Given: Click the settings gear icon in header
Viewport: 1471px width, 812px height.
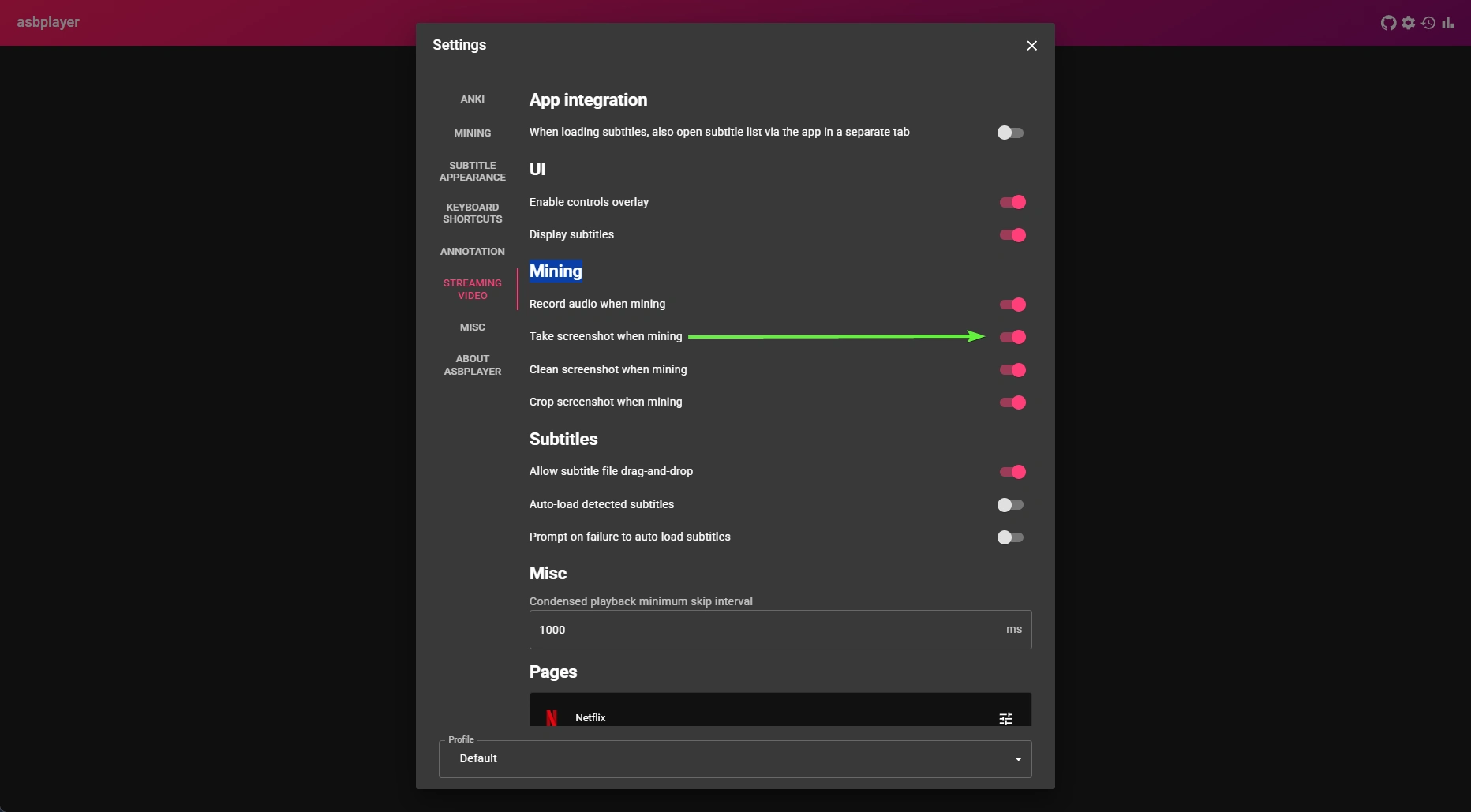Looking at the screenshot, I should pos(1409,23).
